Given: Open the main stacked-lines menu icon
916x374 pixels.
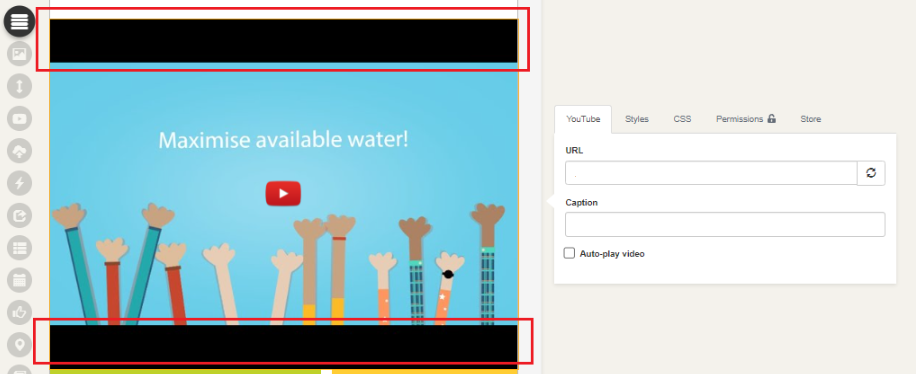Looking at the screenshot, I should pyautogui.click(x=19, y=22).
